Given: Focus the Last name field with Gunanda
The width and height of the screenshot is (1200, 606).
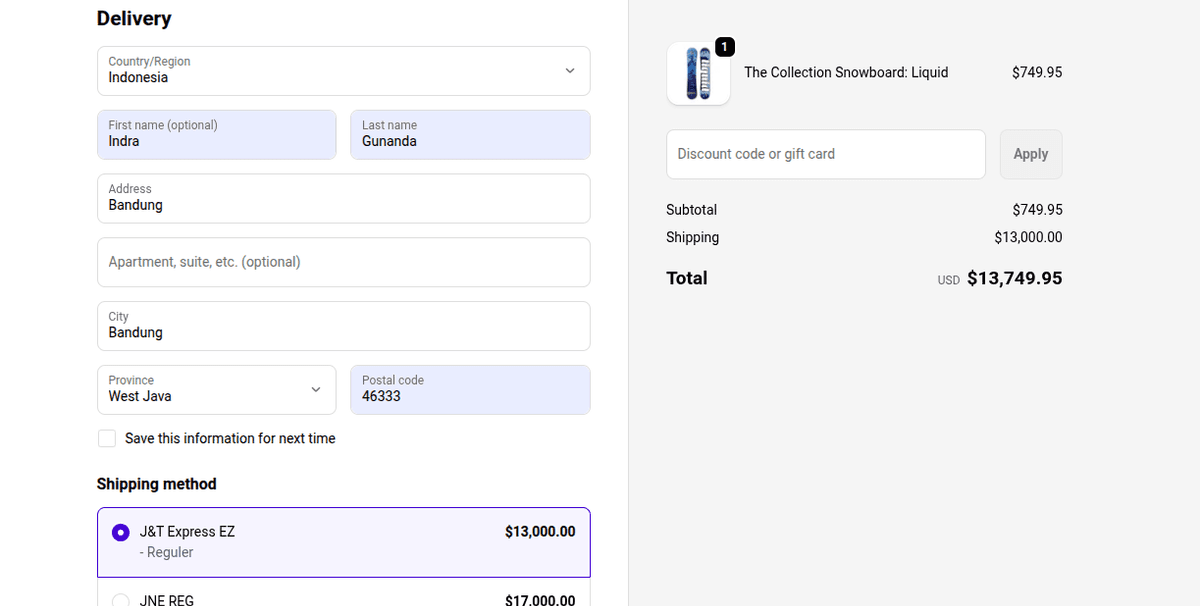Looking at the screenshot, I should click(470, 135).
